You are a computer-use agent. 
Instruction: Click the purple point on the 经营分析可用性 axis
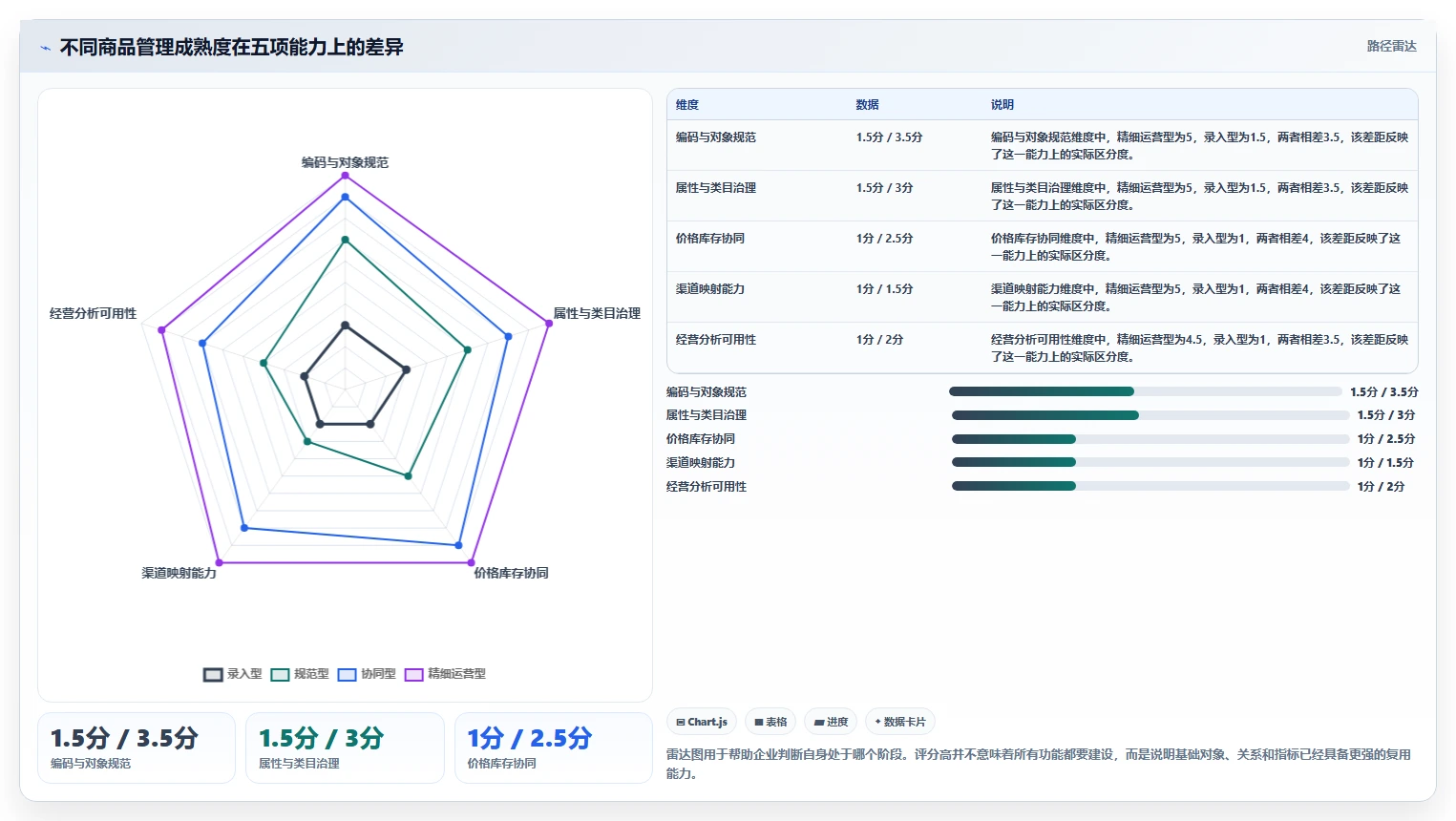161,330
